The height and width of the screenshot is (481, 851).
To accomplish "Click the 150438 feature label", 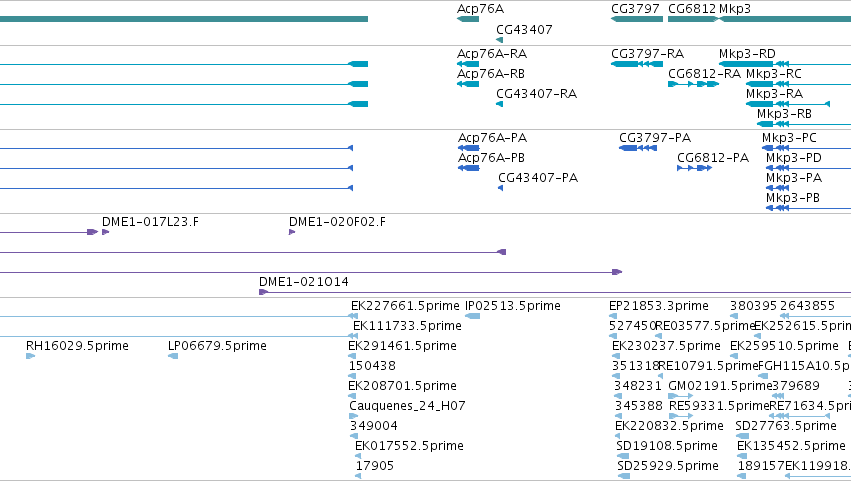I will pyautogui.click(x=372, y=366).
